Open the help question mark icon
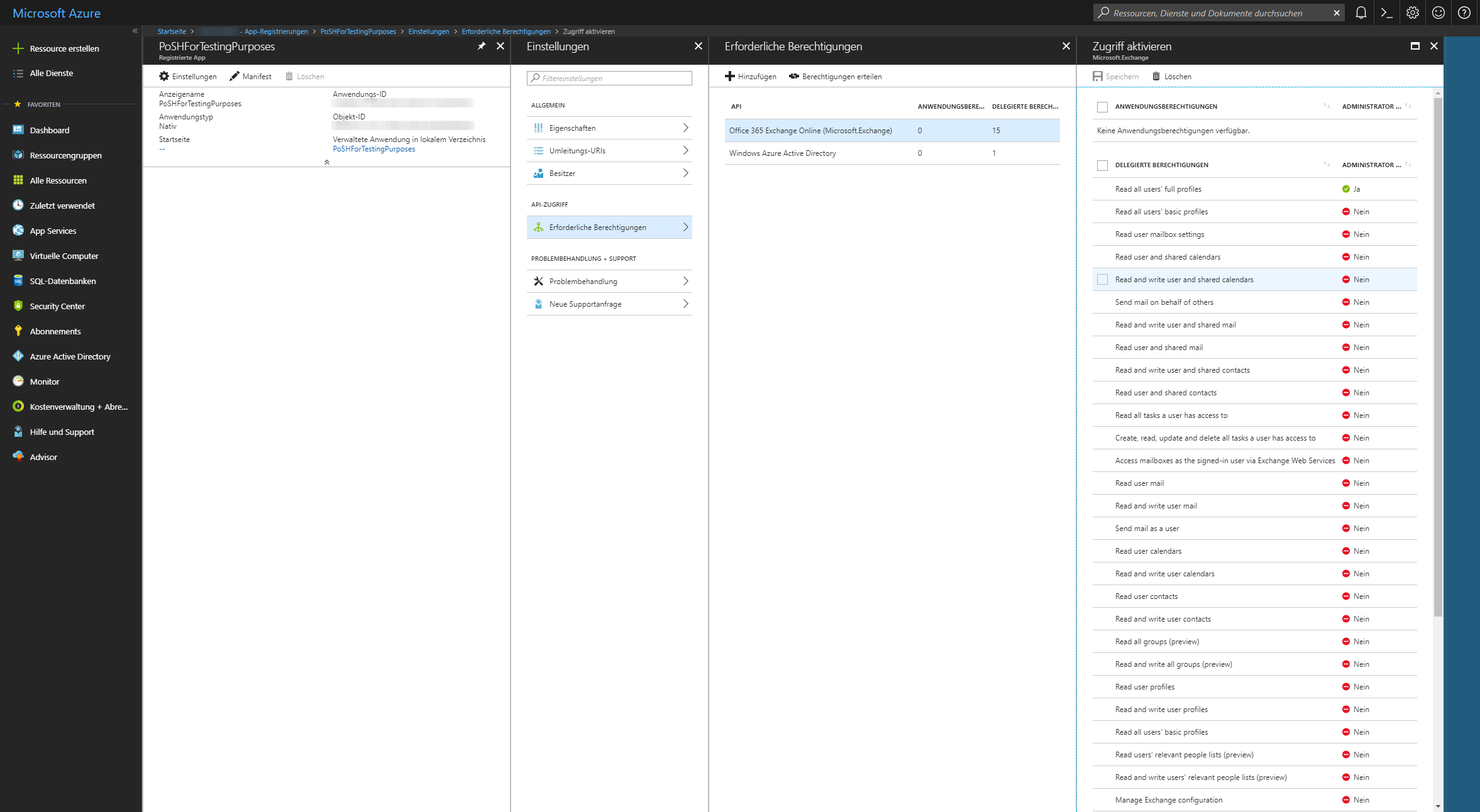Image resolution: width=1480 pixels, height=812 pixels. click(x=1464, y=13)
